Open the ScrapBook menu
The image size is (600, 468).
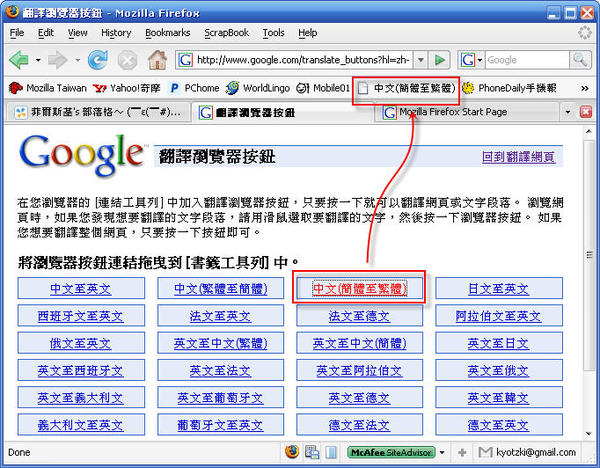pyautogui.click(x=226, y=33)
